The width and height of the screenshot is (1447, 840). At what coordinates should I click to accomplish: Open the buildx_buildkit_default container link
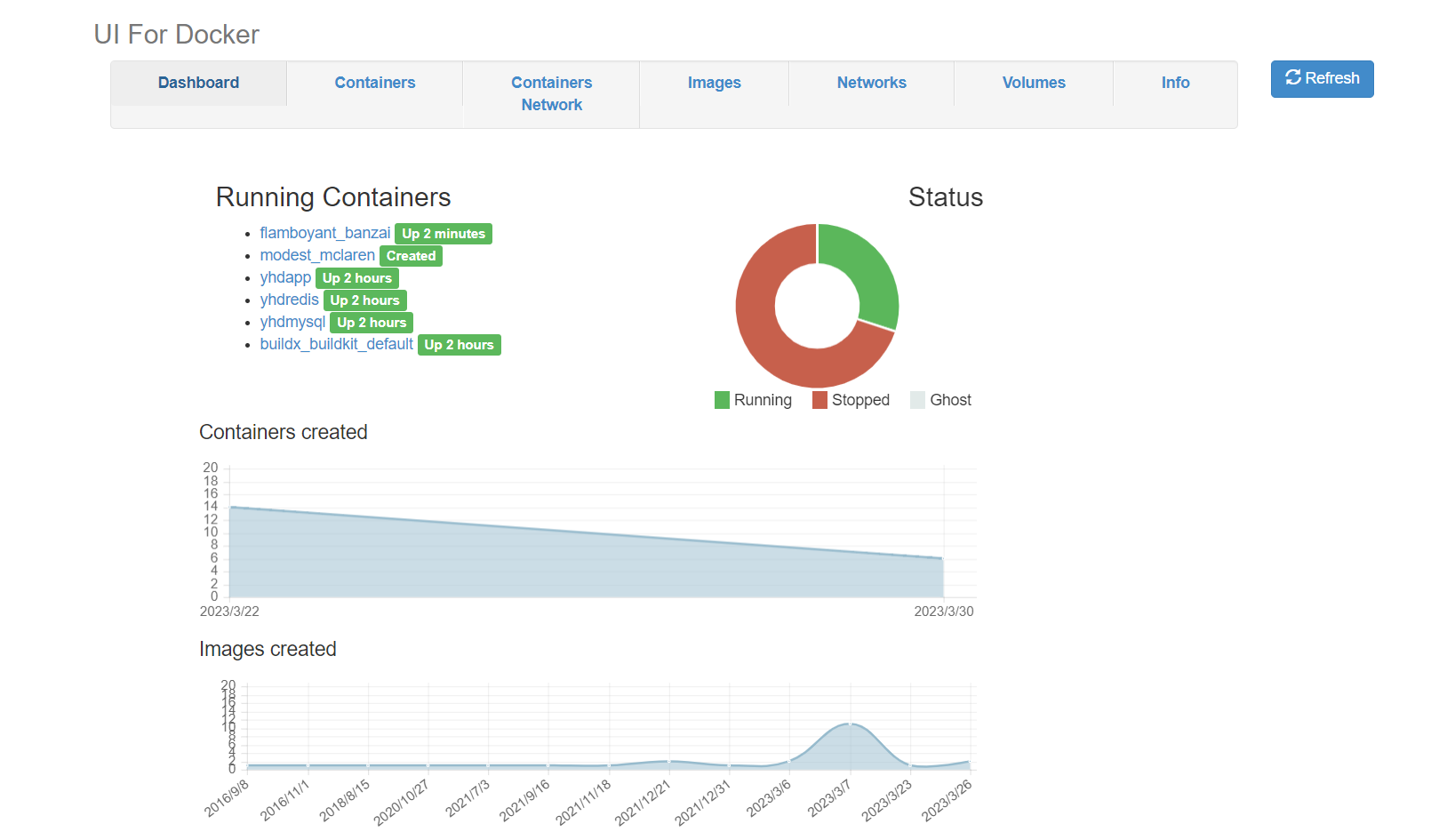(336, 344)
